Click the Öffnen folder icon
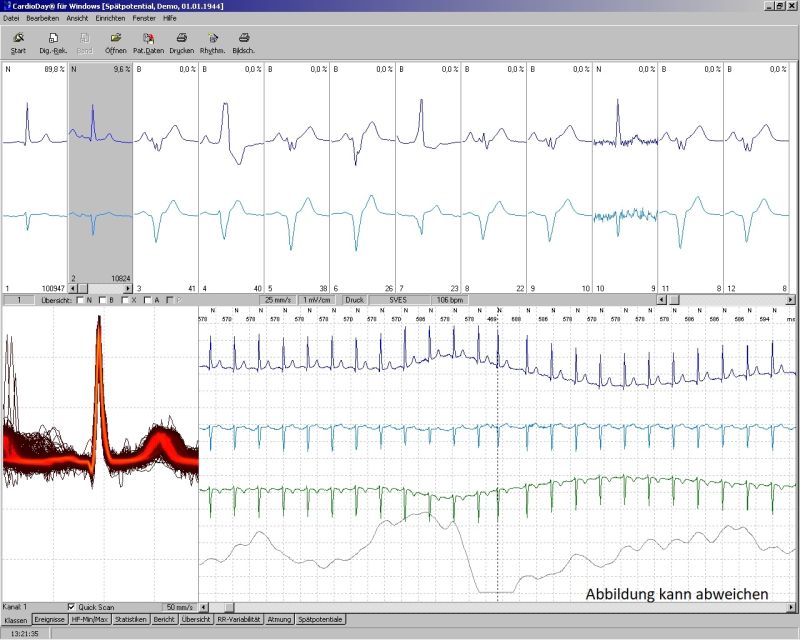This screenshot has width=800, height=640. tap(116, 42)
